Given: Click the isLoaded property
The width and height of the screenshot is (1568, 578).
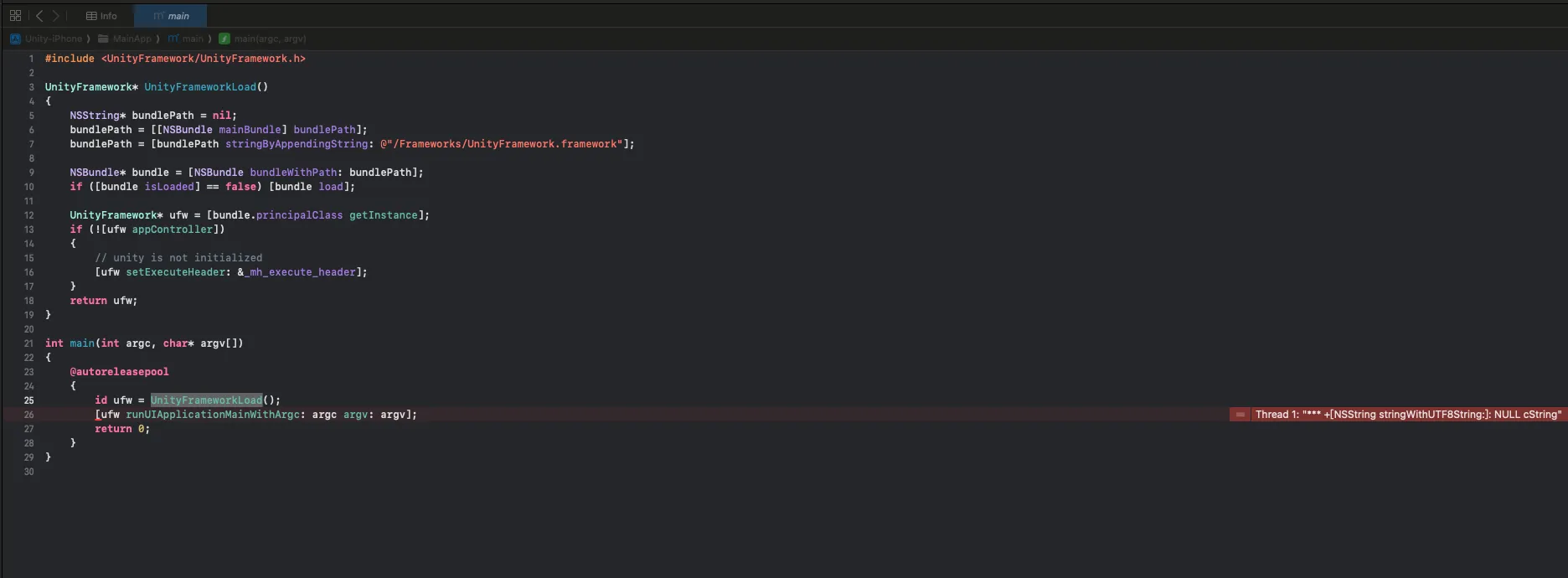Looking at the screenshot, I should (169, 187).
